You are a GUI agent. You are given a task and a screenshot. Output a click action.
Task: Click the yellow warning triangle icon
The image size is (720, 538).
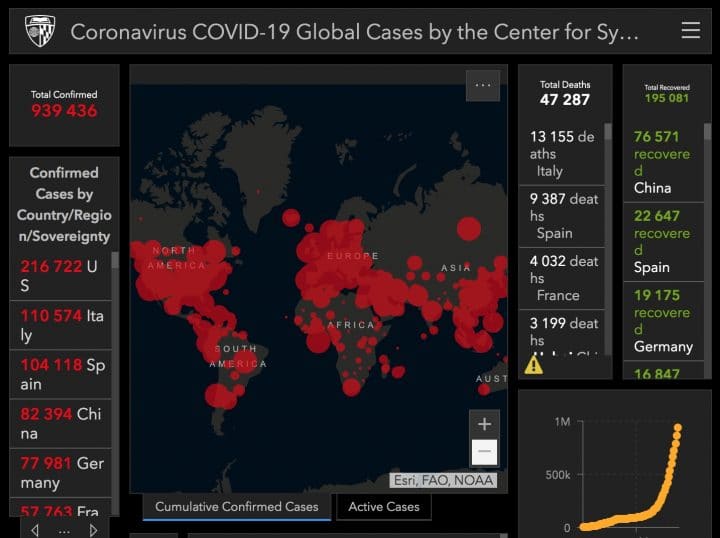(534, 365)
